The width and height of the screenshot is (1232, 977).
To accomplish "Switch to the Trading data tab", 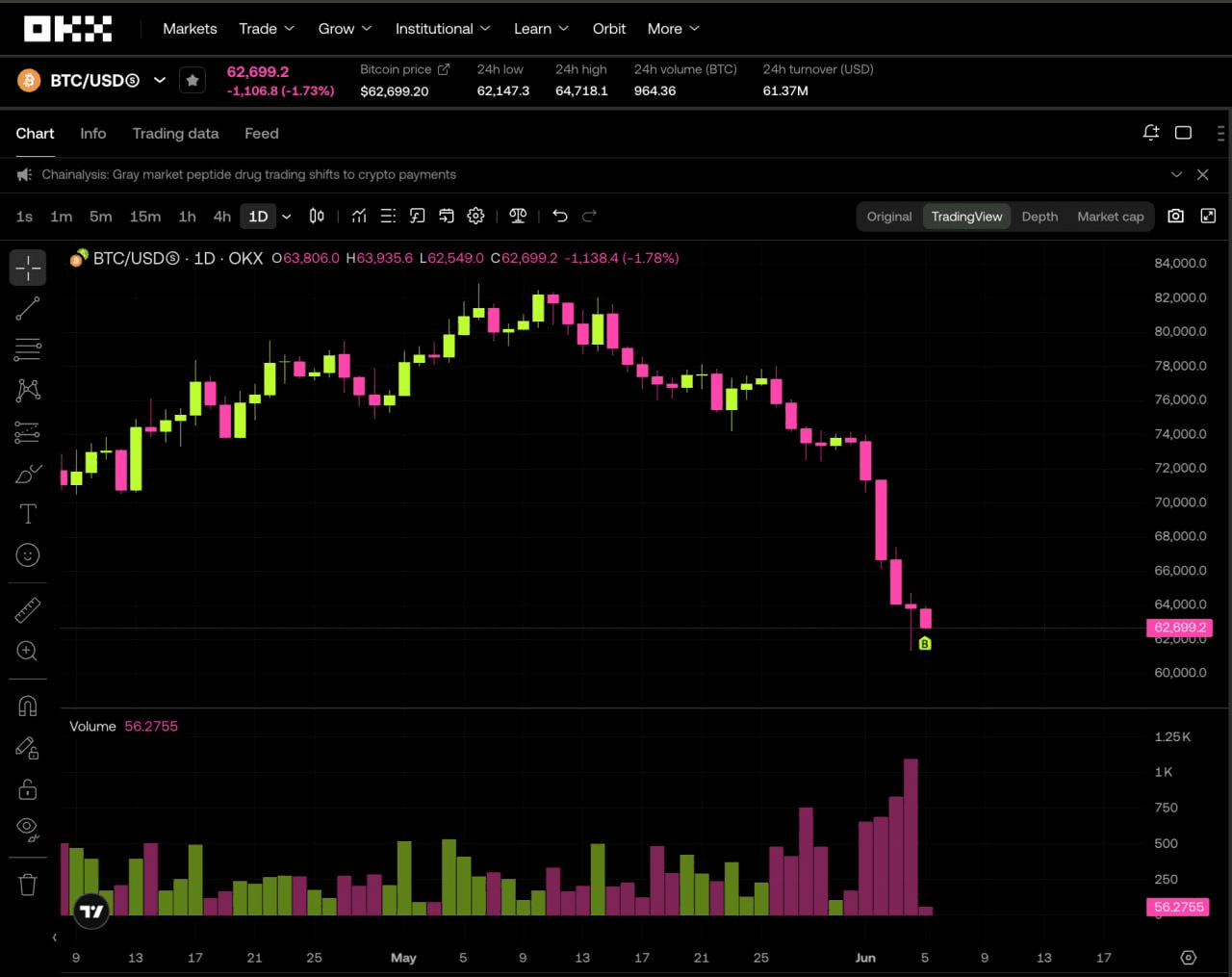I will (x=175, y=134).
